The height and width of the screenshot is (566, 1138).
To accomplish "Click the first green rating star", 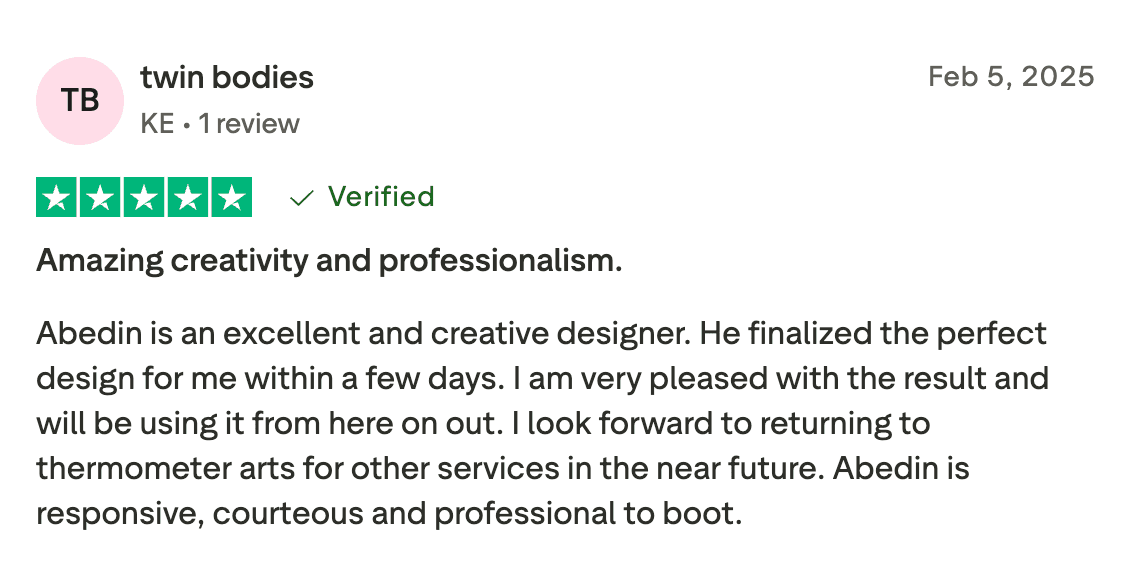I will point(57,197).
